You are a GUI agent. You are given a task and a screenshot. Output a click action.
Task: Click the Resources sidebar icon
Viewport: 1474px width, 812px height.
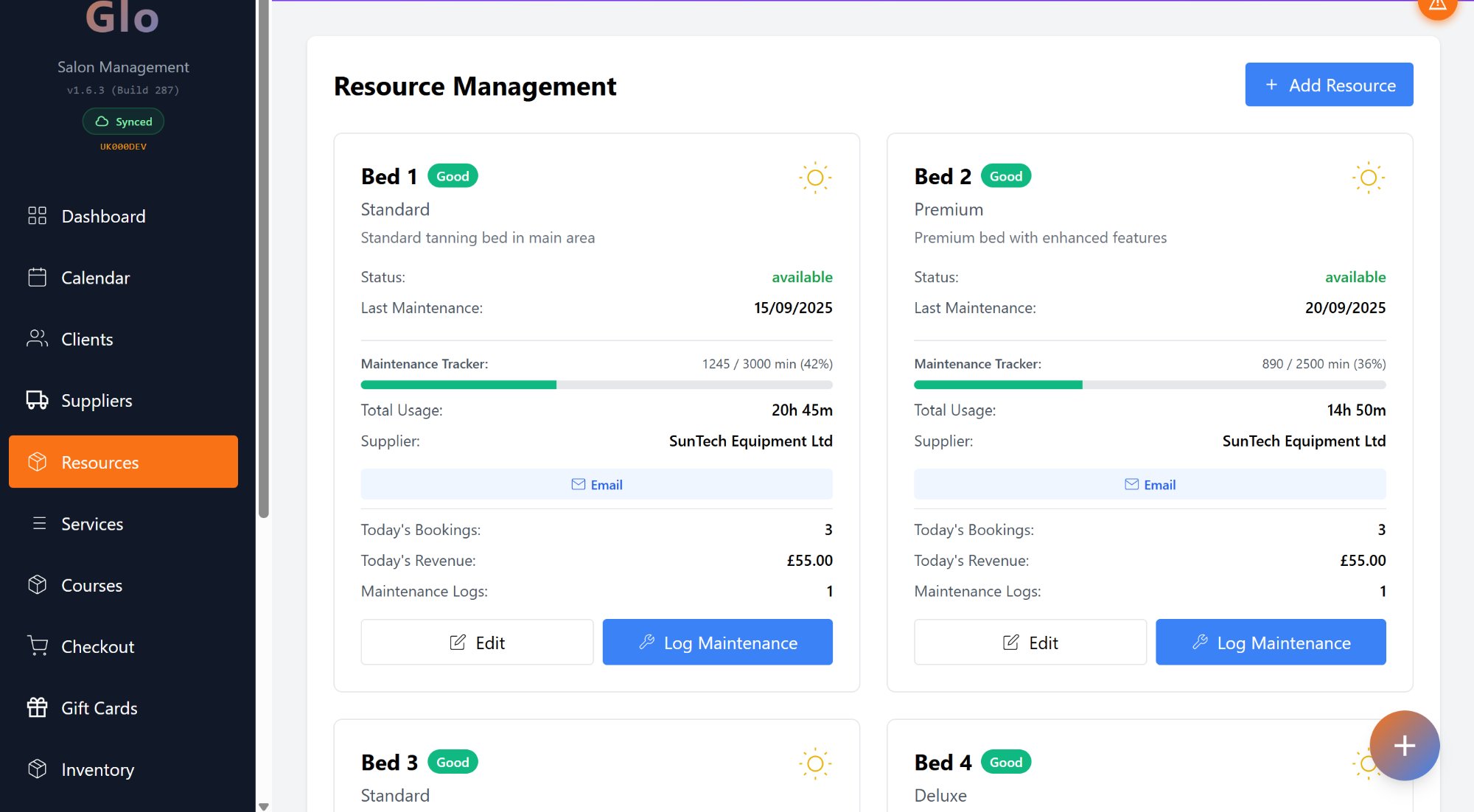37,462
